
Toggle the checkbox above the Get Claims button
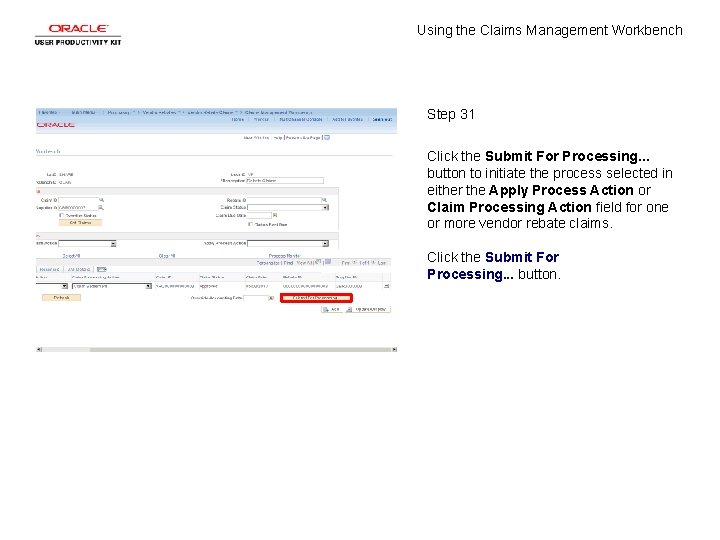[x=61, y=215]
